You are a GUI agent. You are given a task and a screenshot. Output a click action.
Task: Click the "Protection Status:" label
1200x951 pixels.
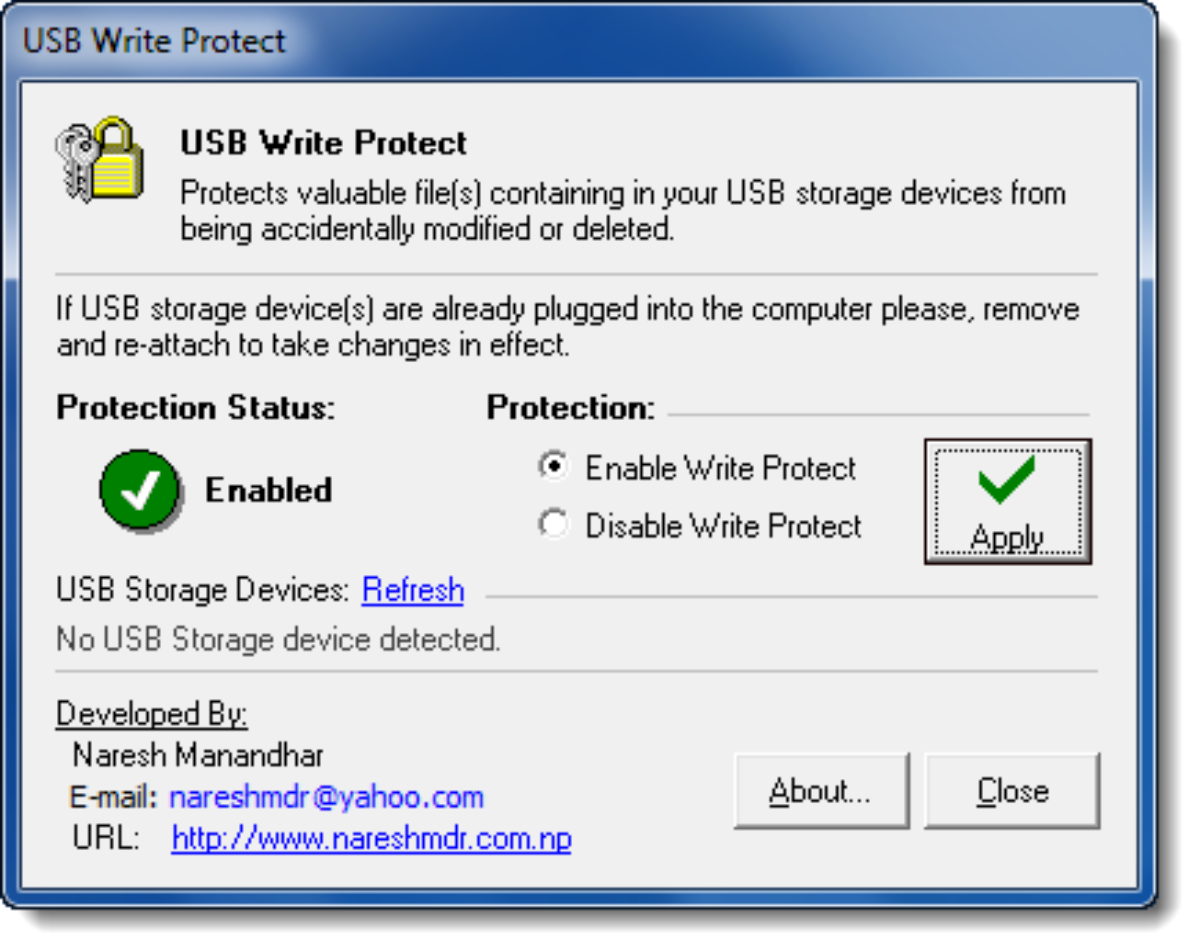(196, 408)
